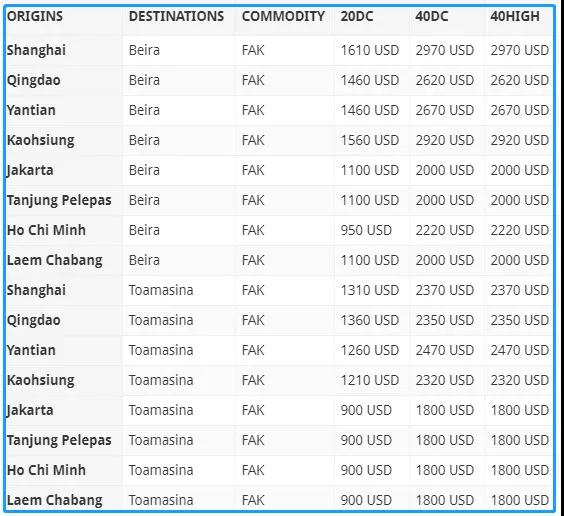Select Jakarta origin in the Toamasina rows
The image size is (564, 516).
(30, 410)
